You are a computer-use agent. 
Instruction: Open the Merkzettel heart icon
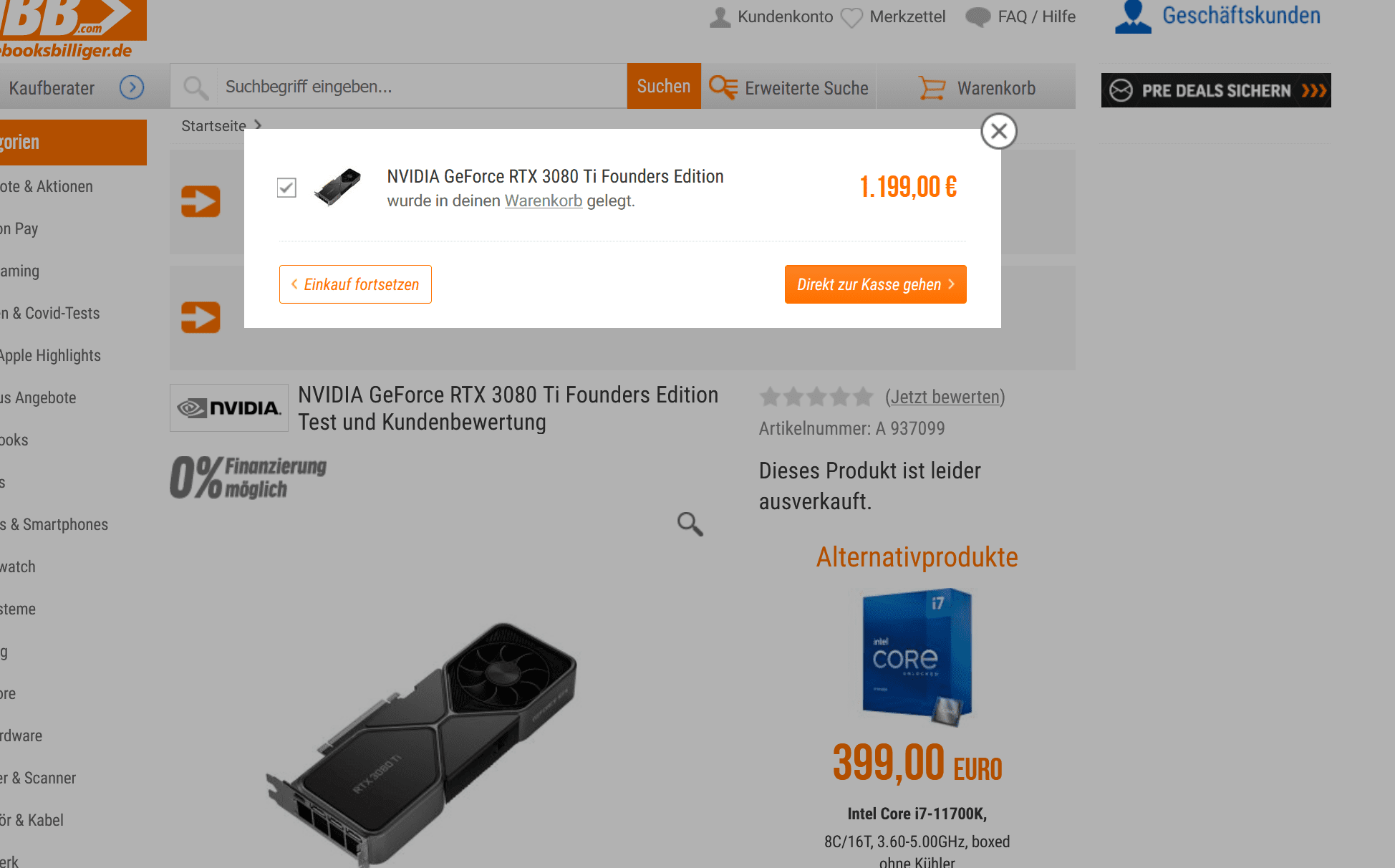click(x=851, y=17)
